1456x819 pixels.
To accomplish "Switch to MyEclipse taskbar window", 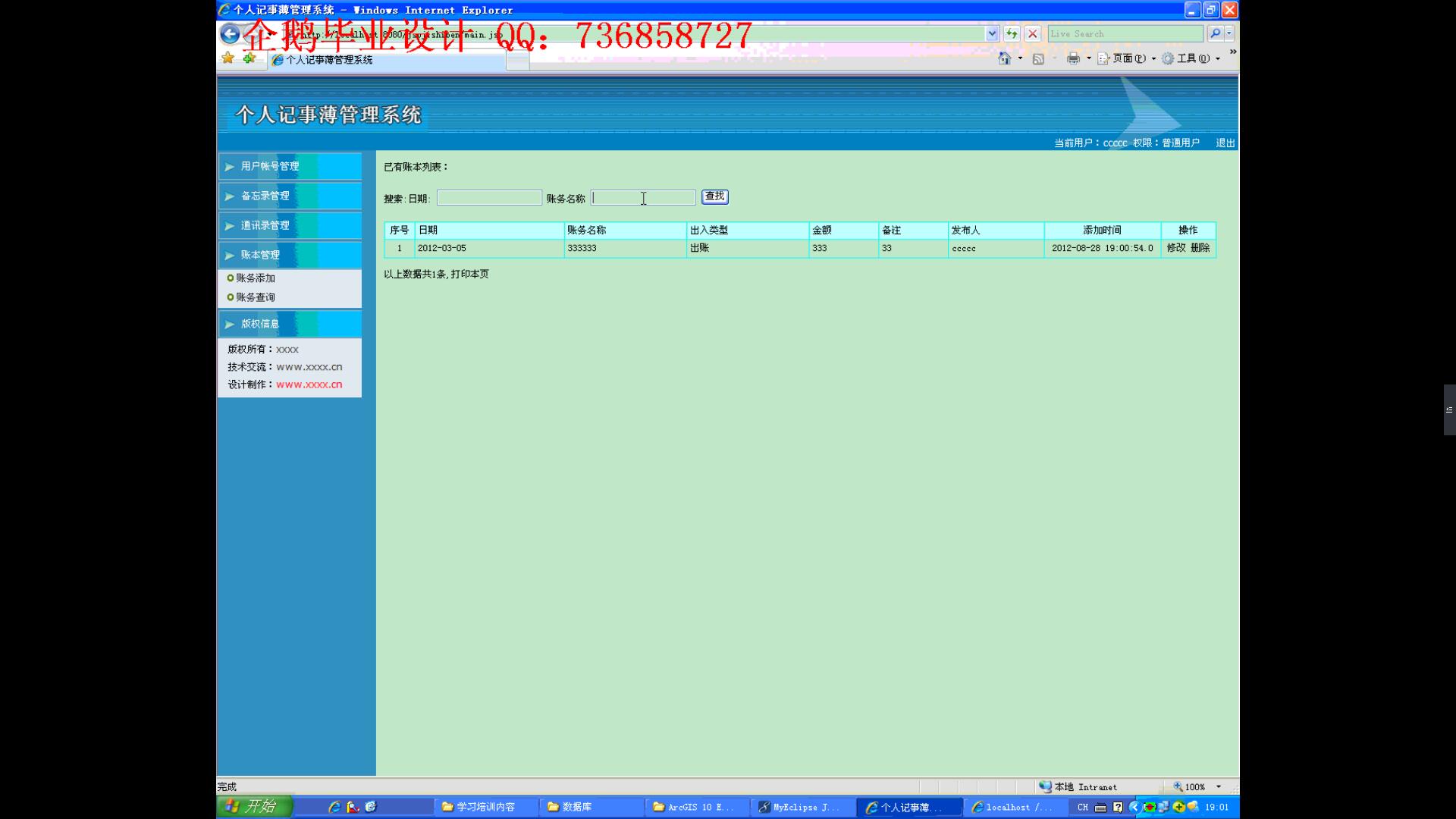I will (x=803, y=808).
